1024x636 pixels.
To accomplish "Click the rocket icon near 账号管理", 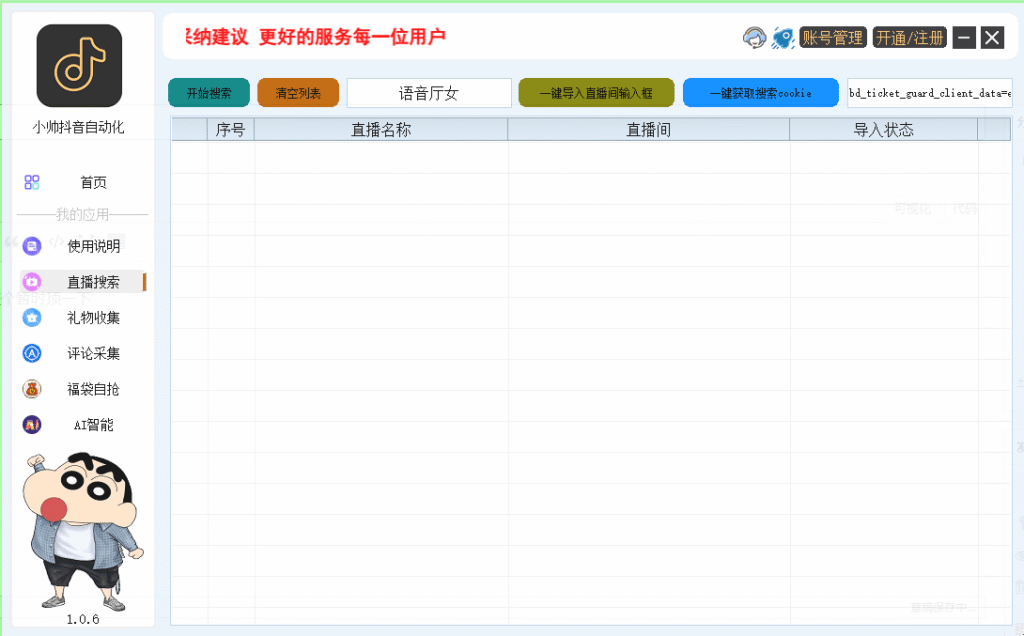I will tap(782, 37).
